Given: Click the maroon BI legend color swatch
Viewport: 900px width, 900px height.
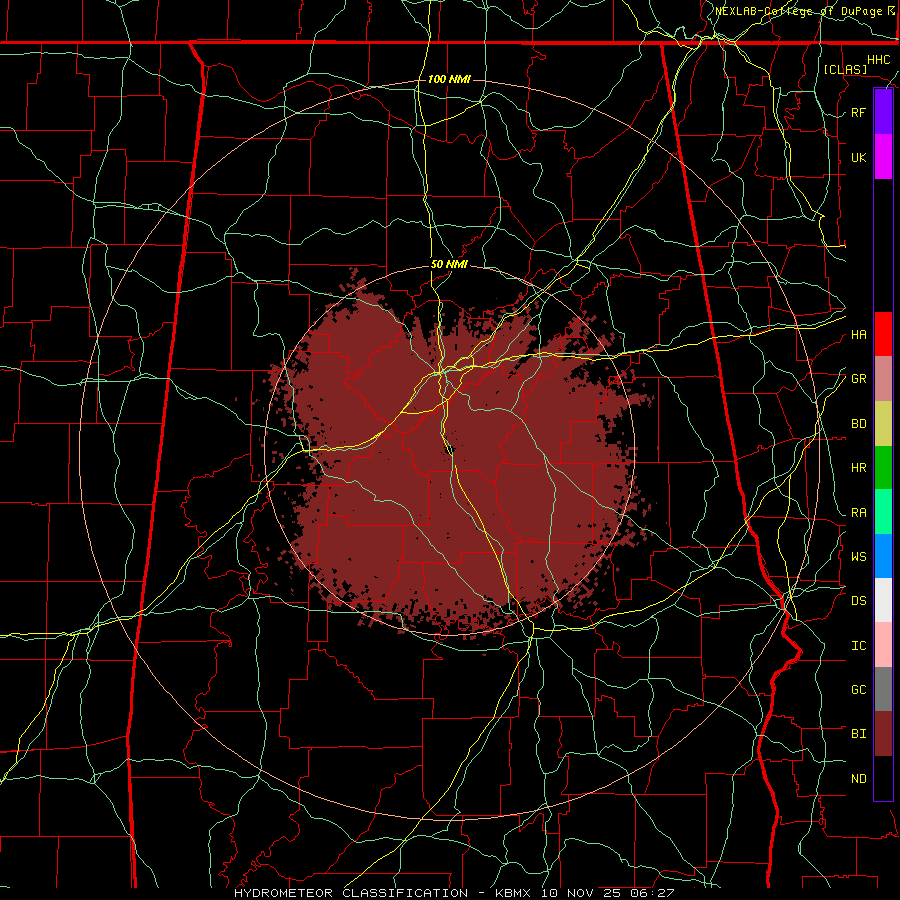Looking at the screenshot, I should coord(883,734).
